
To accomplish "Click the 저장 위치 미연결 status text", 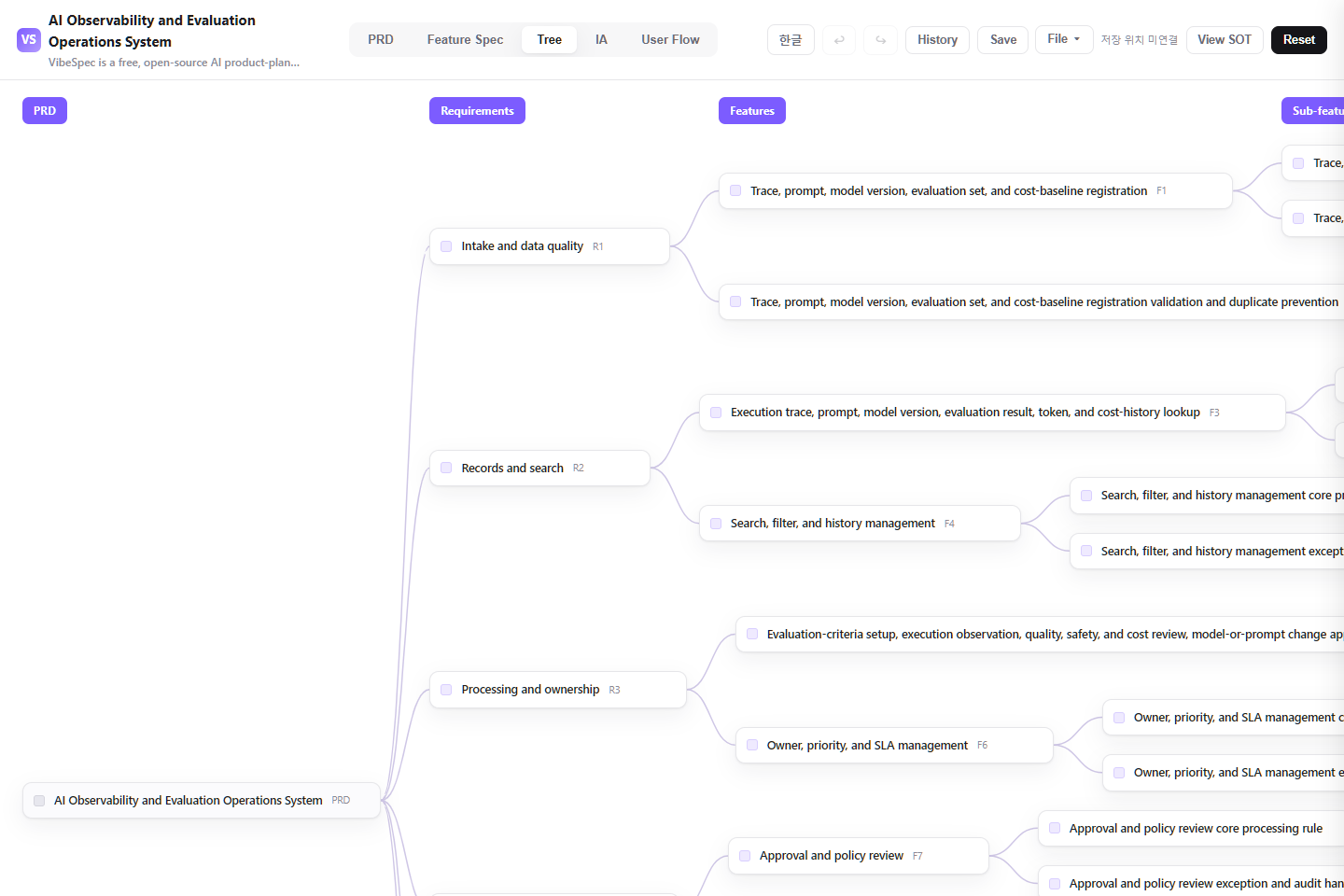I will coord(1139,40).
